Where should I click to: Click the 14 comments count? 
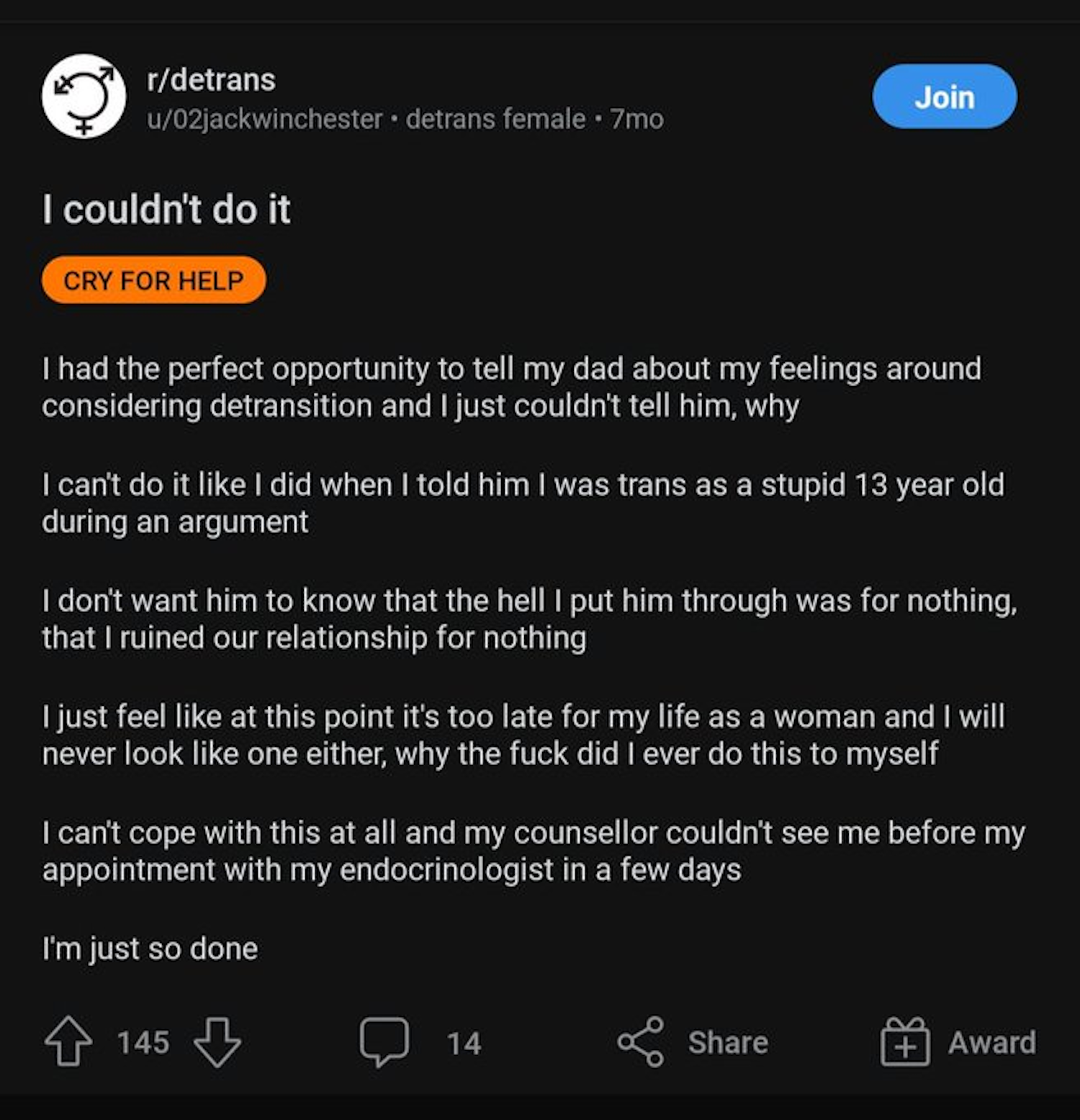coord(464,1043)
